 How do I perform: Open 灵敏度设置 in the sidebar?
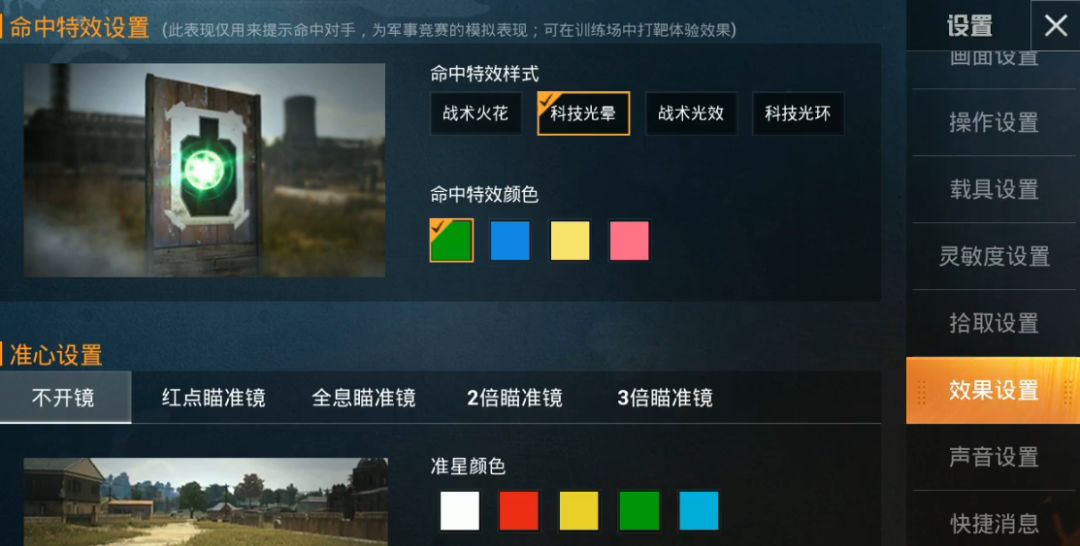993,256
